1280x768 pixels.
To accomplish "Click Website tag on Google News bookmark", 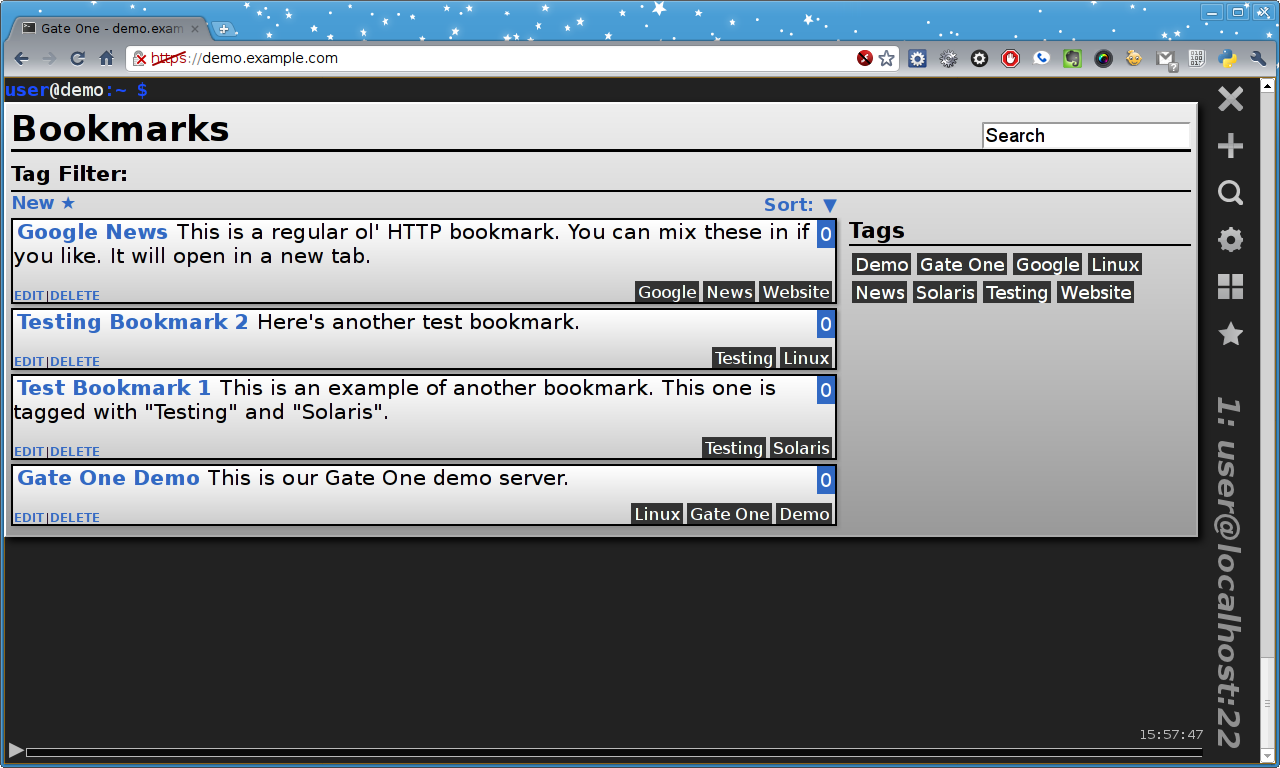I will coord(796,292).
